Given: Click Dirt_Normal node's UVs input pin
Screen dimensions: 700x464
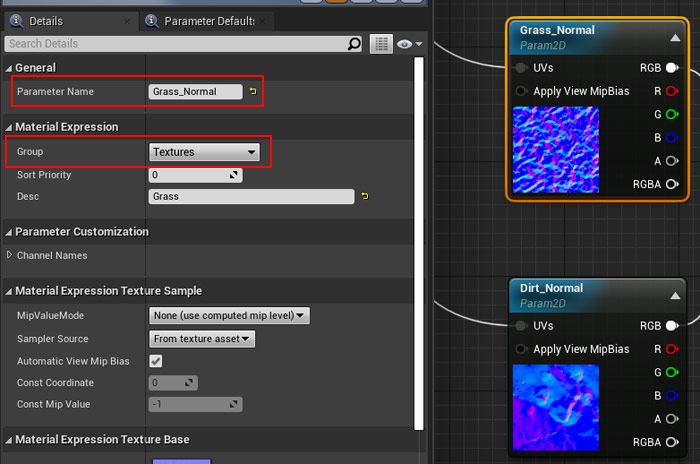Looking at the screenshot, I should [x=521, y=325].
